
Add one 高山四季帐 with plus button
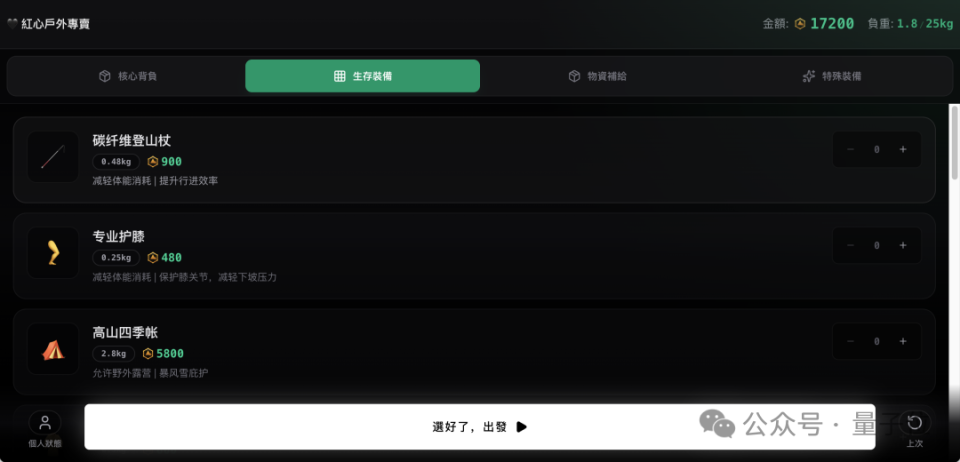point(902,341)
